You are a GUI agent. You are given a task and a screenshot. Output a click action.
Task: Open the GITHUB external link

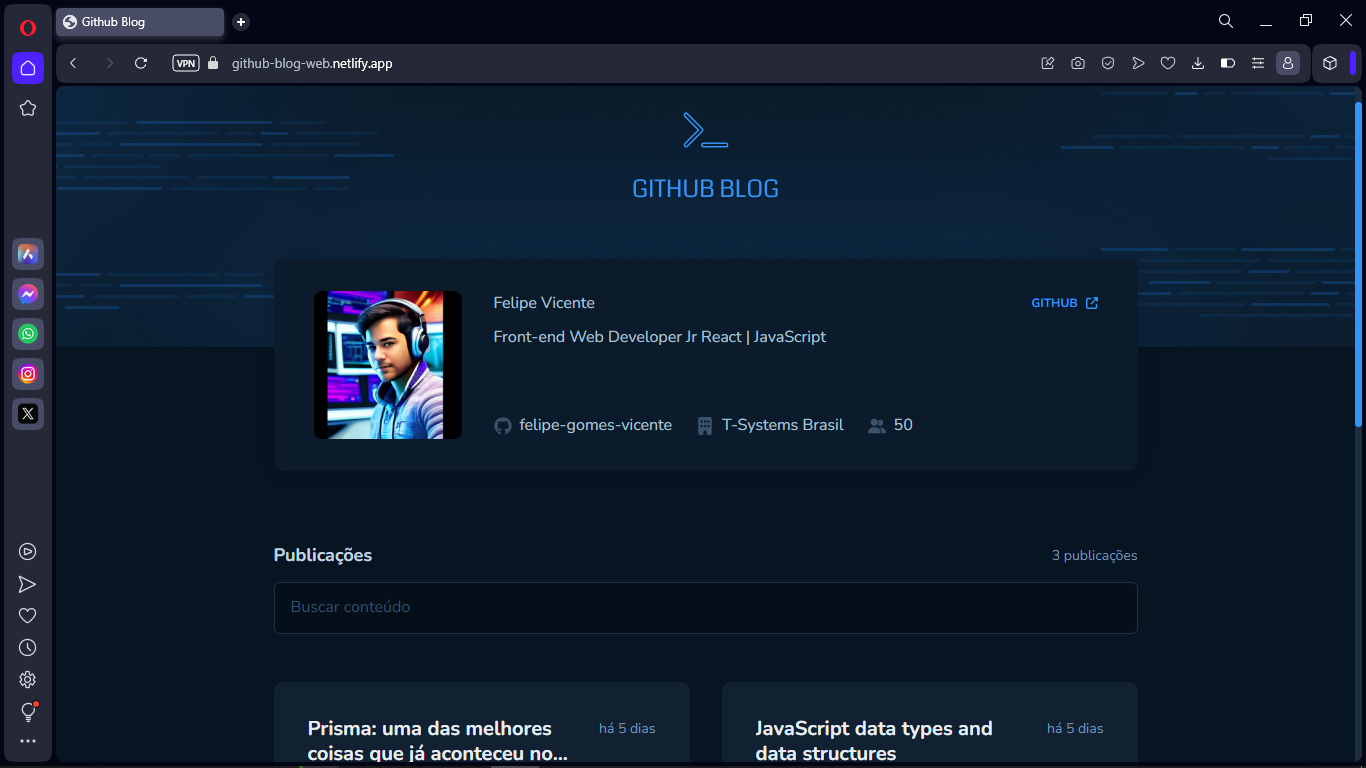point(1065,303)
